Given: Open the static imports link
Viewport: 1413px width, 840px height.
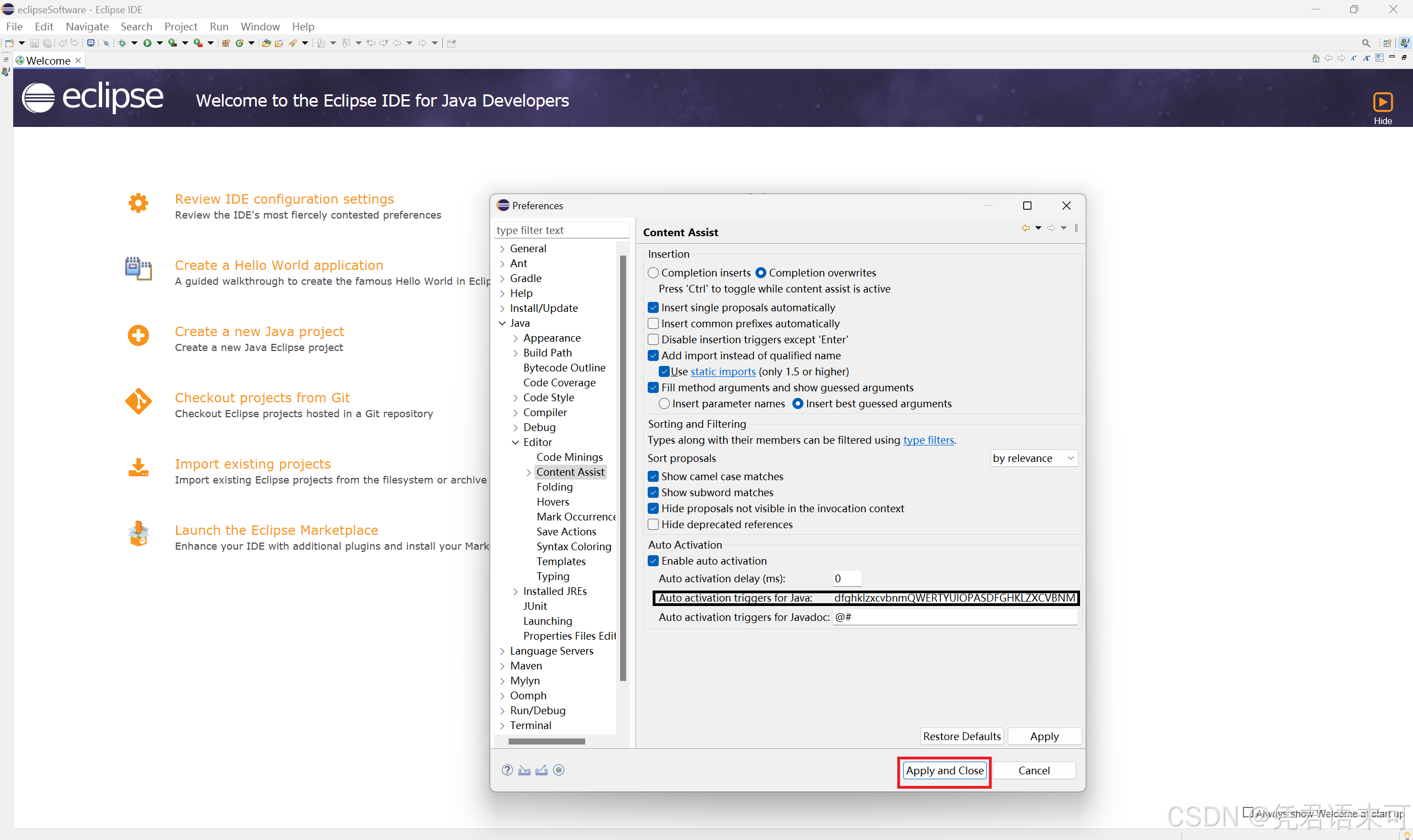Looking at the screenshot, I should click(x=723, y=372).
